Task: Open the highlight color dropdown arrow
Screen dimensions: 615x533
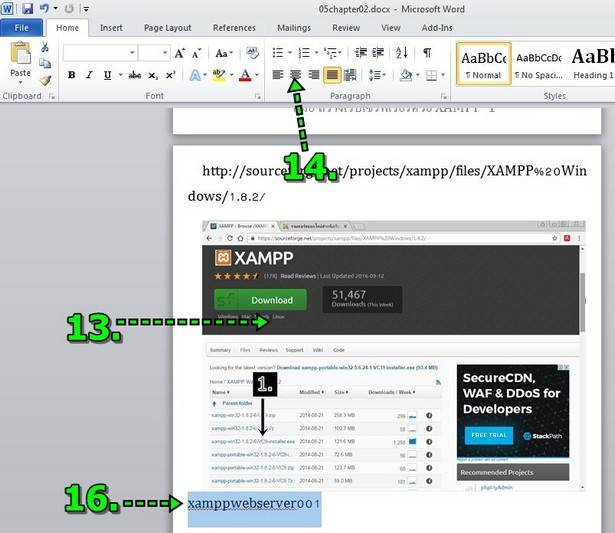Action: coord(232,75)
